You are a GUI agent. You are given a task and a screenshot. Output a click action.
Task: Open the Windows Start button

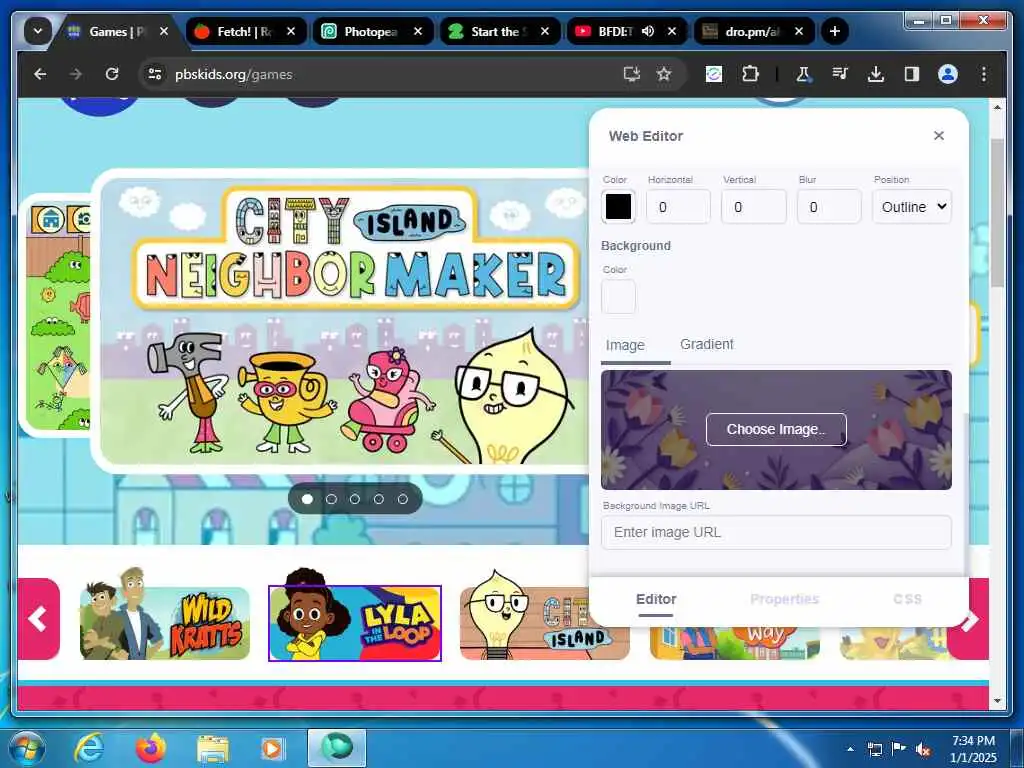pos(27,748)
